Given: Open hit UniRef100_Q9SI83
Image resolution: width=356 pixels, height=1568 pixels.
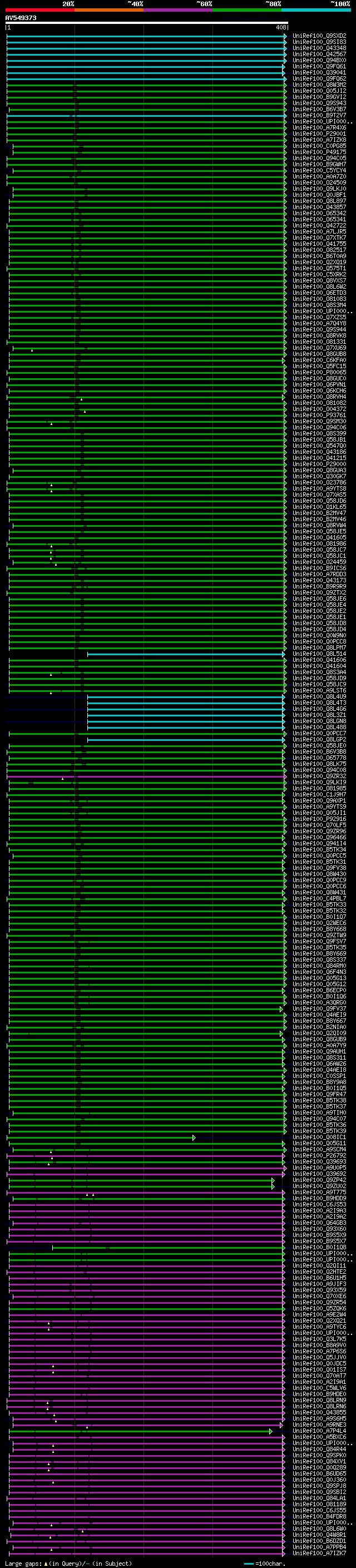Looking at the screenshot, I should point(319,42).
